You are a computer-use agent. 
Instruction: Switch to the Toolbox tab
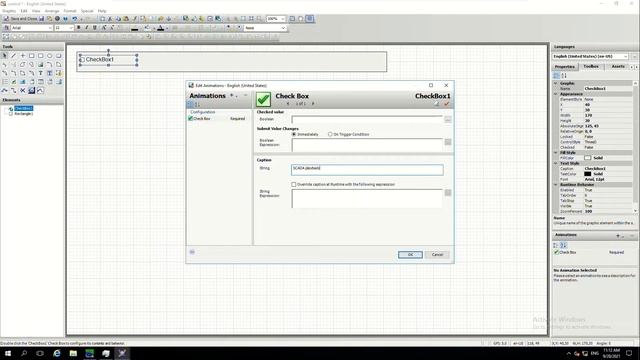click(591, 66)
